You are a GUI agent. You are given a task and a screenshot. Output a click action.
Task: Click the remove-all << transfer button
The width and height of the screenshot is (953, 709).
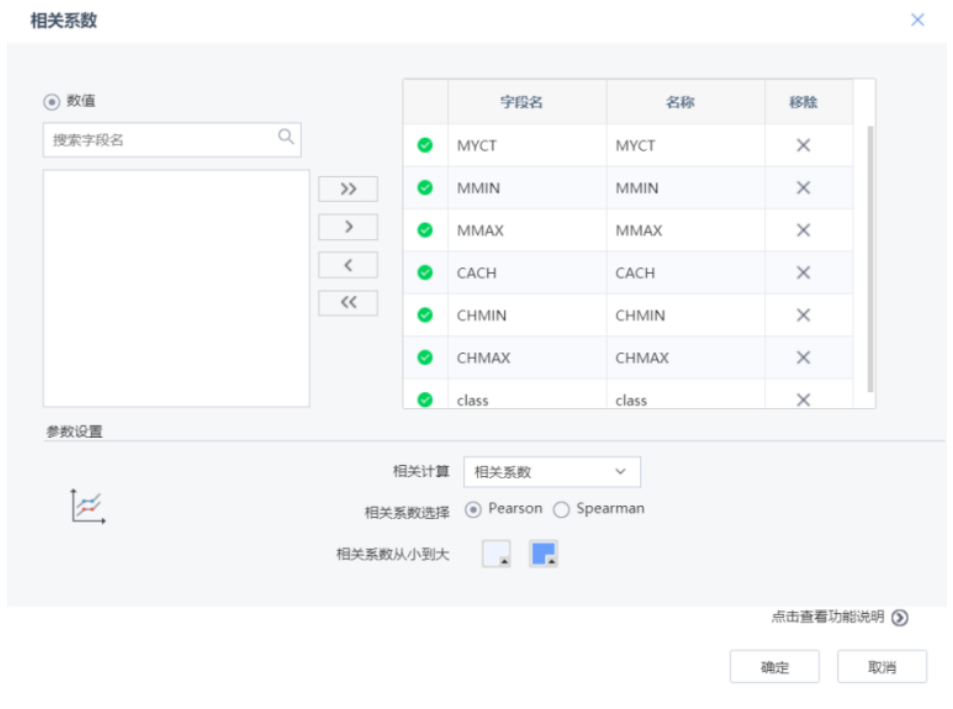click(x=347, y=302)
